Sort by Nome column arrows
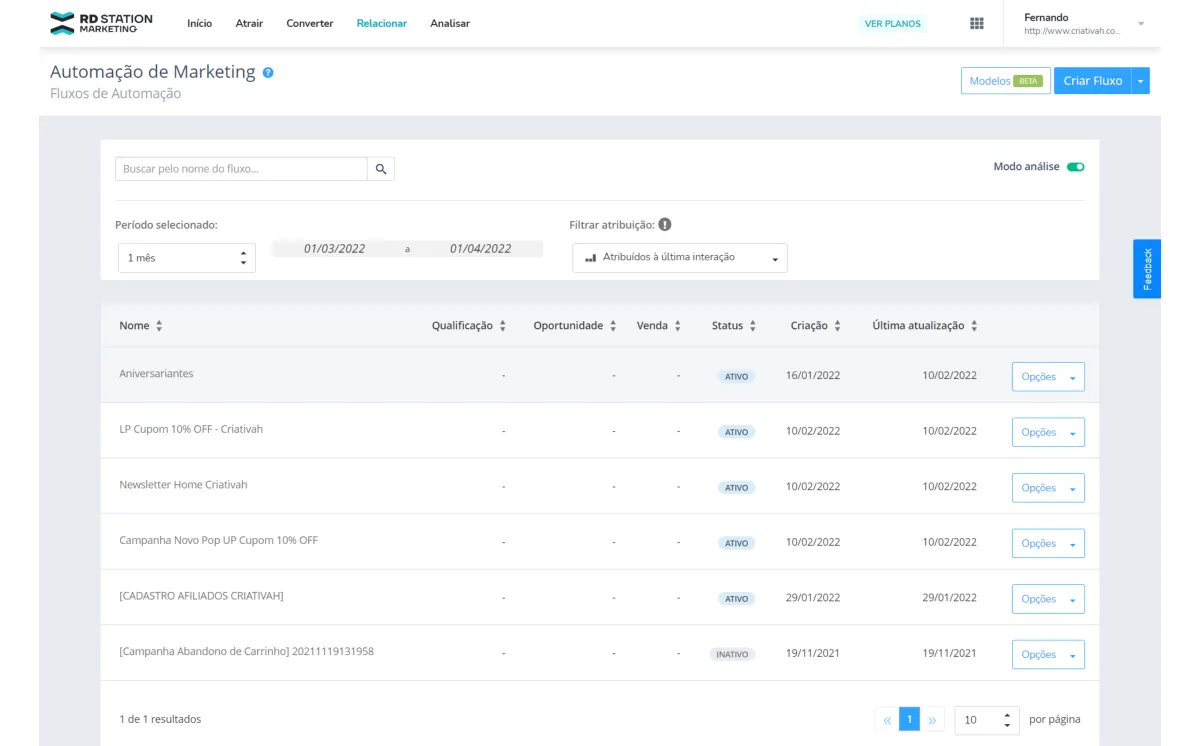1200x746 pixels. 159,326
